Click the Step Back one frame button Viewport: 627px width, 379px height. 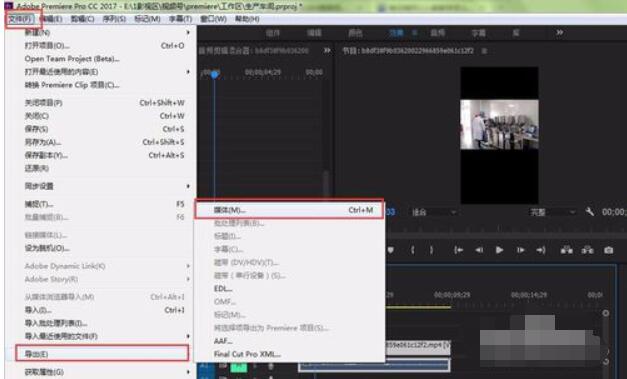coord(479,250)
